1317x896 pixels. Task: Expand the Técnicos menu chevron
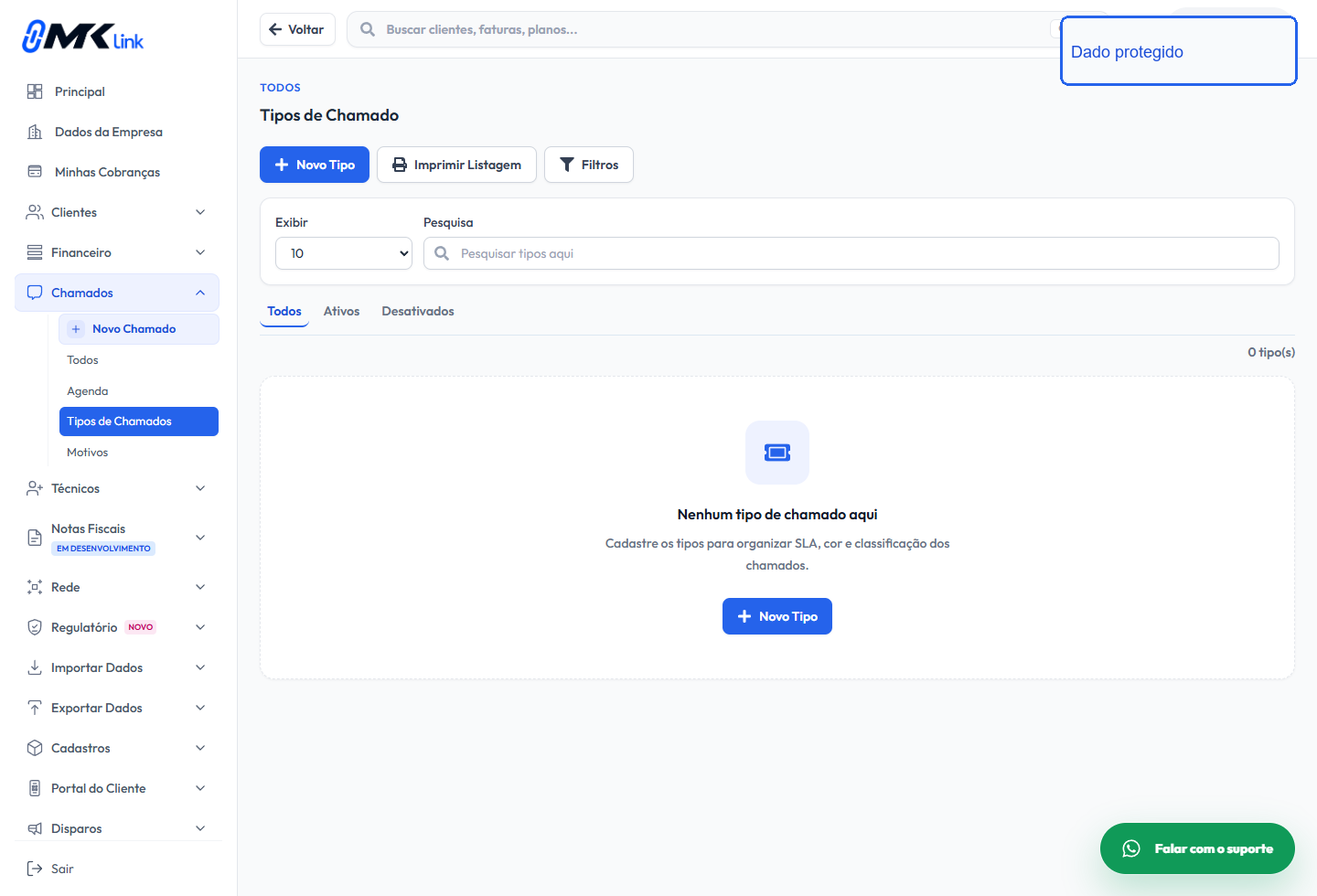(200, 488)
